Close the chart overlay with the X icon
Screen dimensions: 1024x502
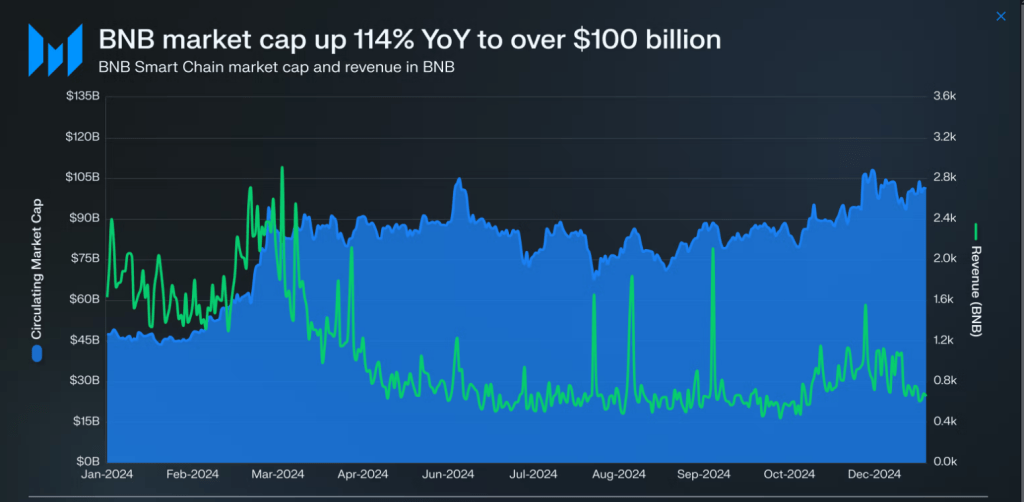(x=1000, y=16)
